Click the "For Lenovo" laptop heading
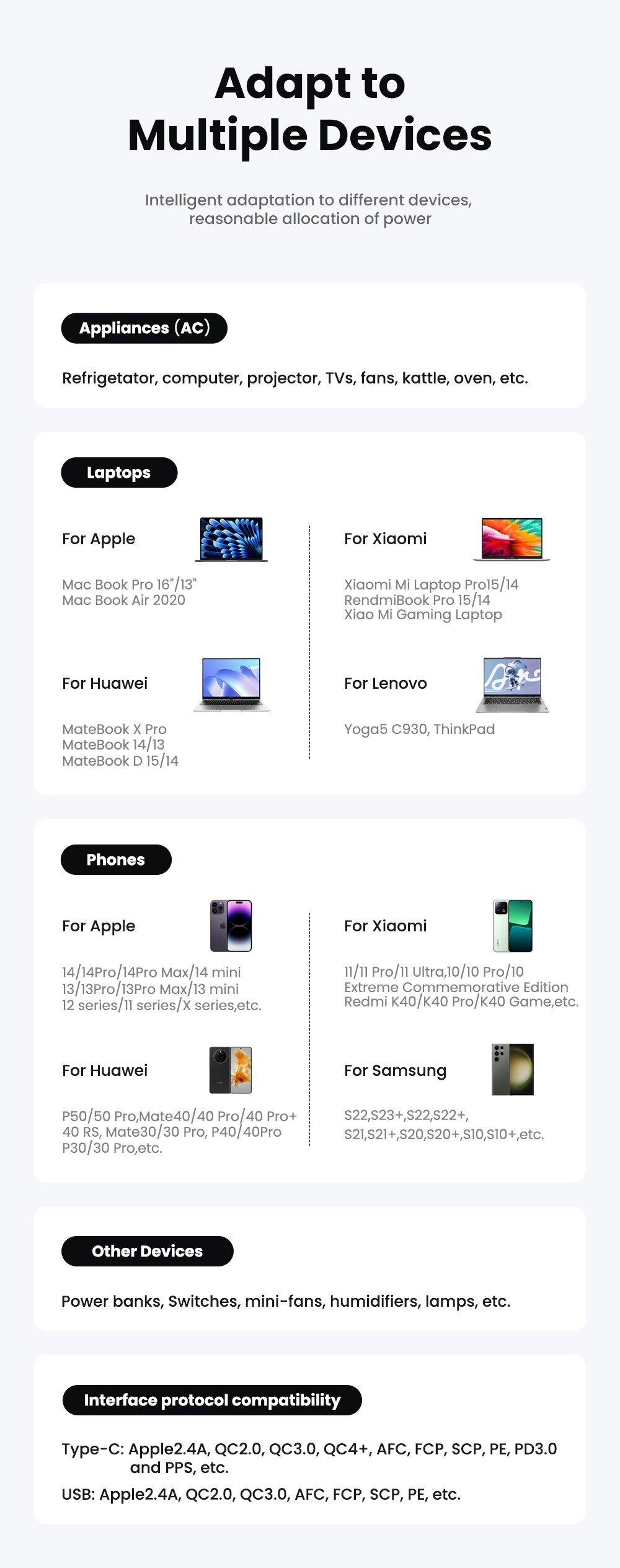620x1568 pixels. point(386,683)
